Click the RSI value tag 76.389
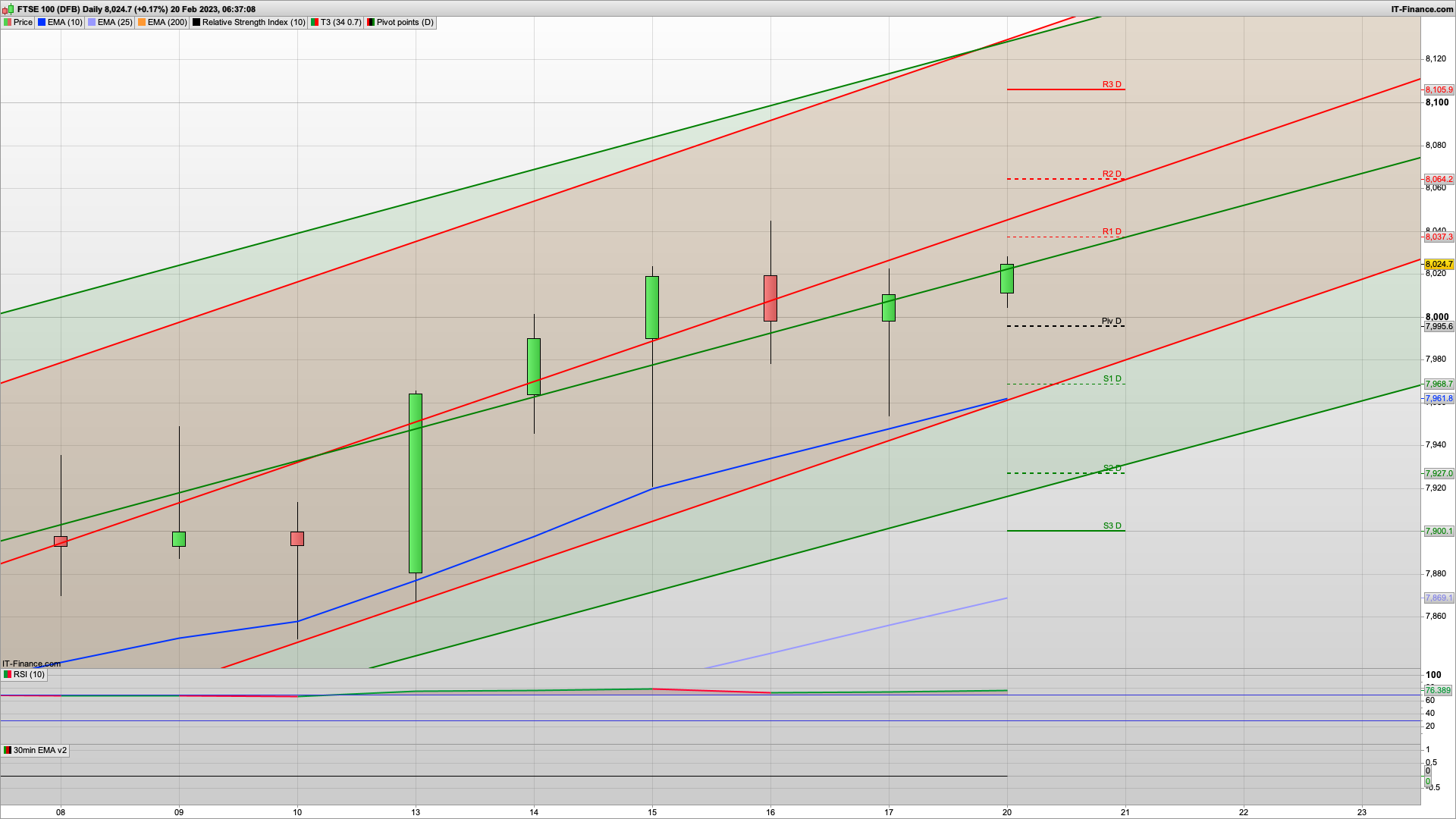 pyautogui.click(x=1438, y=691)
